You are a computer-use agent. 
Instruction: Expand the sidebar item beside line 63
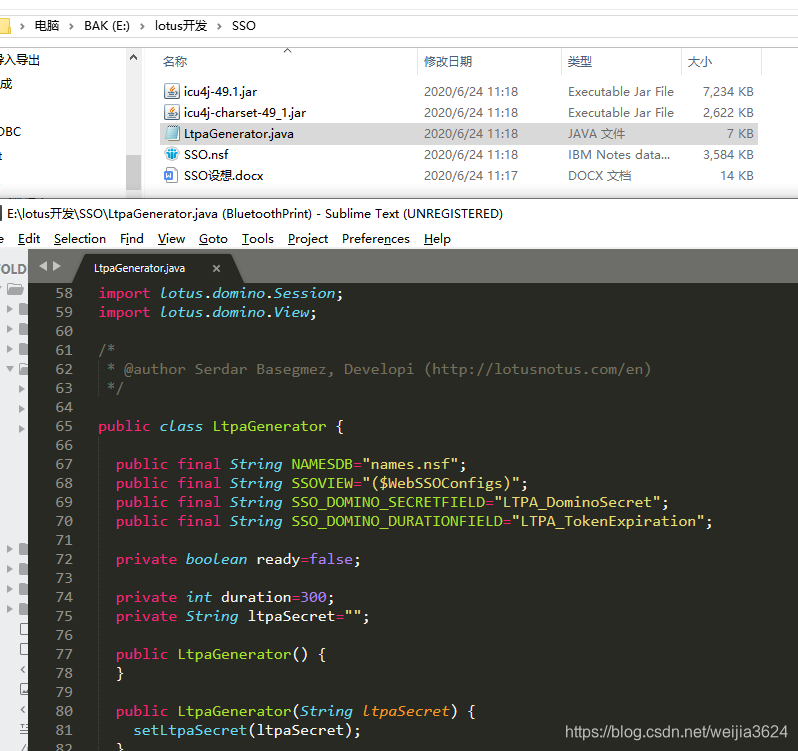pyautogui.click(x=21, y=389)
